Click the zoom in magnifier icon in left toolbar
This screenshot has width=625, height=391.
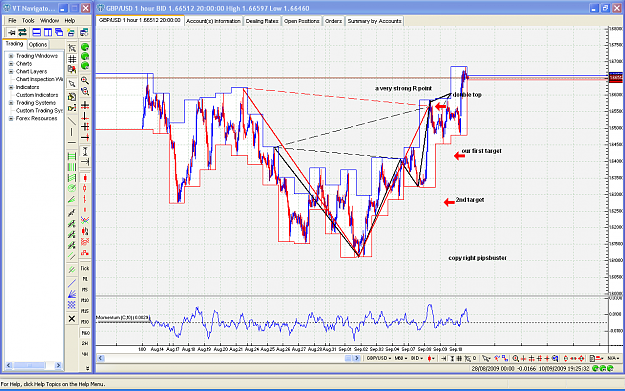click(85, 80)
